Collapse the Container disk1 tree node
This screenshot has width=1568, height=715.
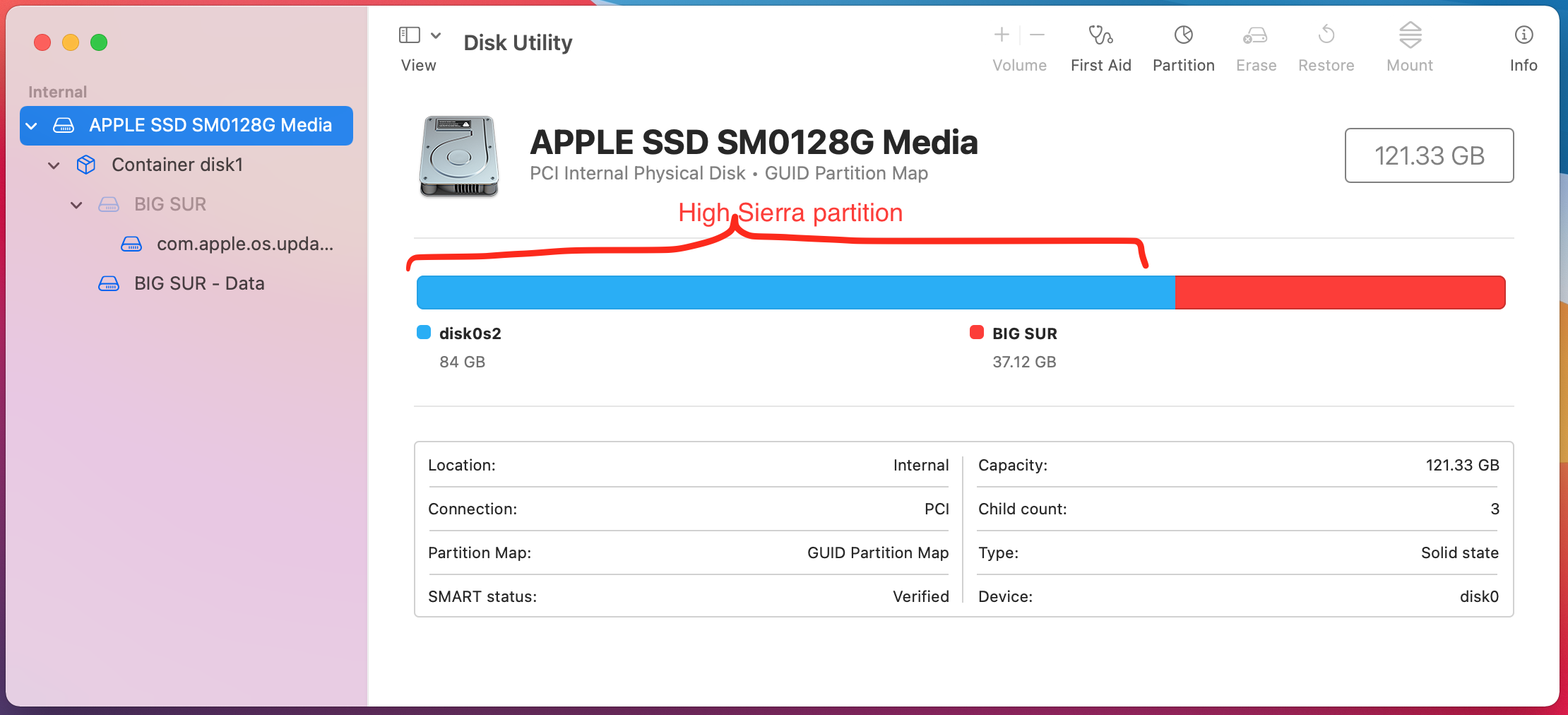(x=54, y=165)
